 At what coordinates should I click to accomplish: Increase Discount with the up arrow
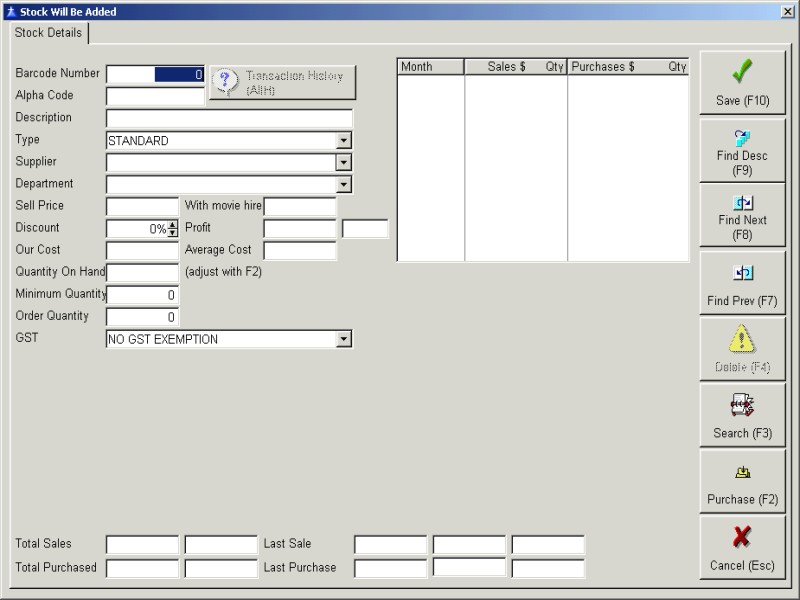(173, 225)
